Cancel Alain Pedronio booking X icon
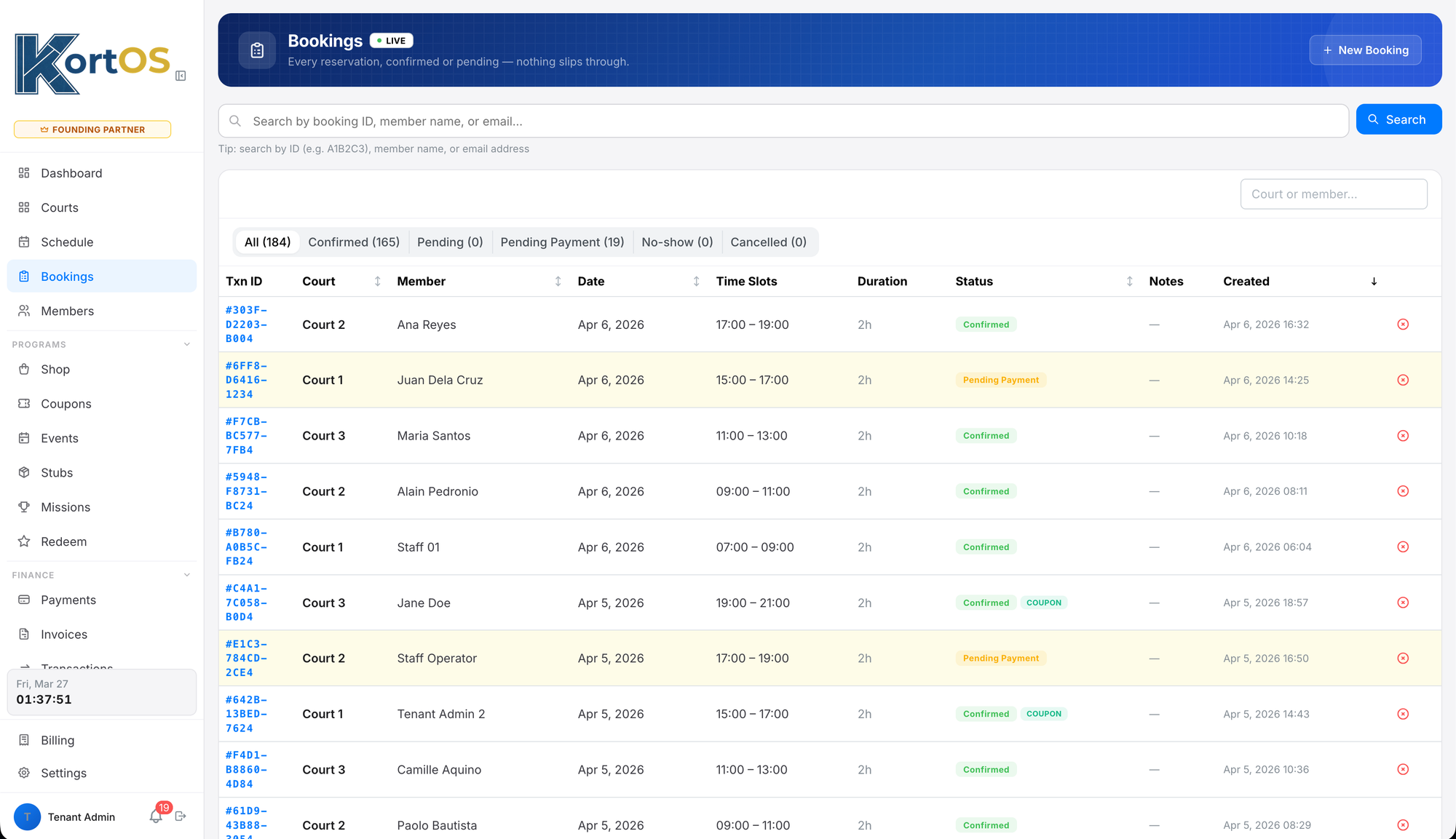Image resolution: width=1456 pixels, height=839 pixels. (1403, 491)
